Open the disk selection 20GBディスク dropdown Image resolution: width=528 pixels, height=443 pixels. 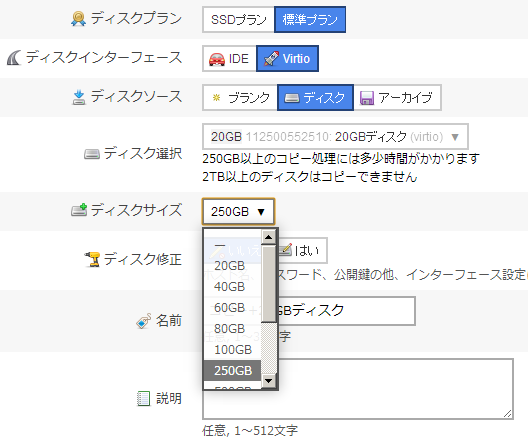pos(335,137)
